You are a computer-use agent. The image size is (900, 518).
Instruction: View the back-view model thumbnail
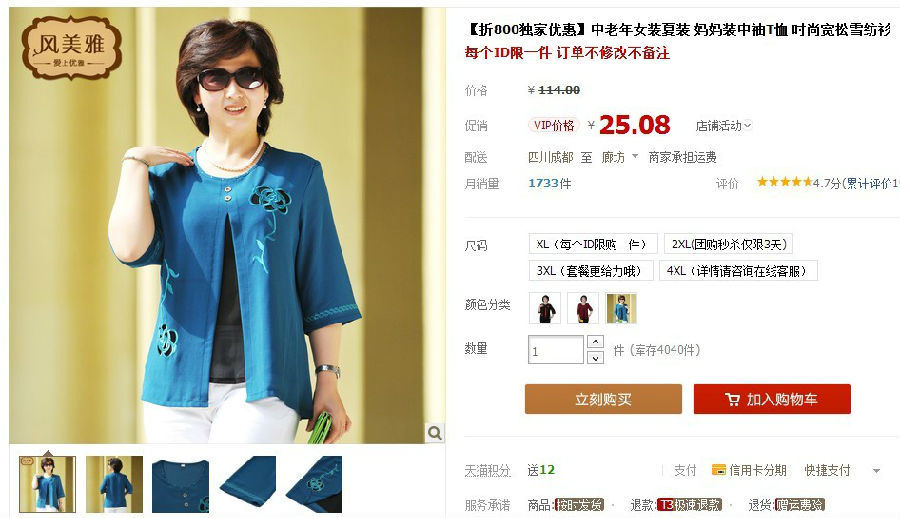point(114,484)
